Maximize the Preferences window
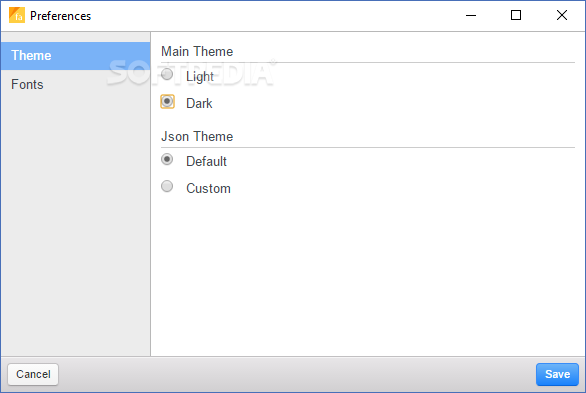The height and width of the screenshot is (393, 586). (516, 16)
